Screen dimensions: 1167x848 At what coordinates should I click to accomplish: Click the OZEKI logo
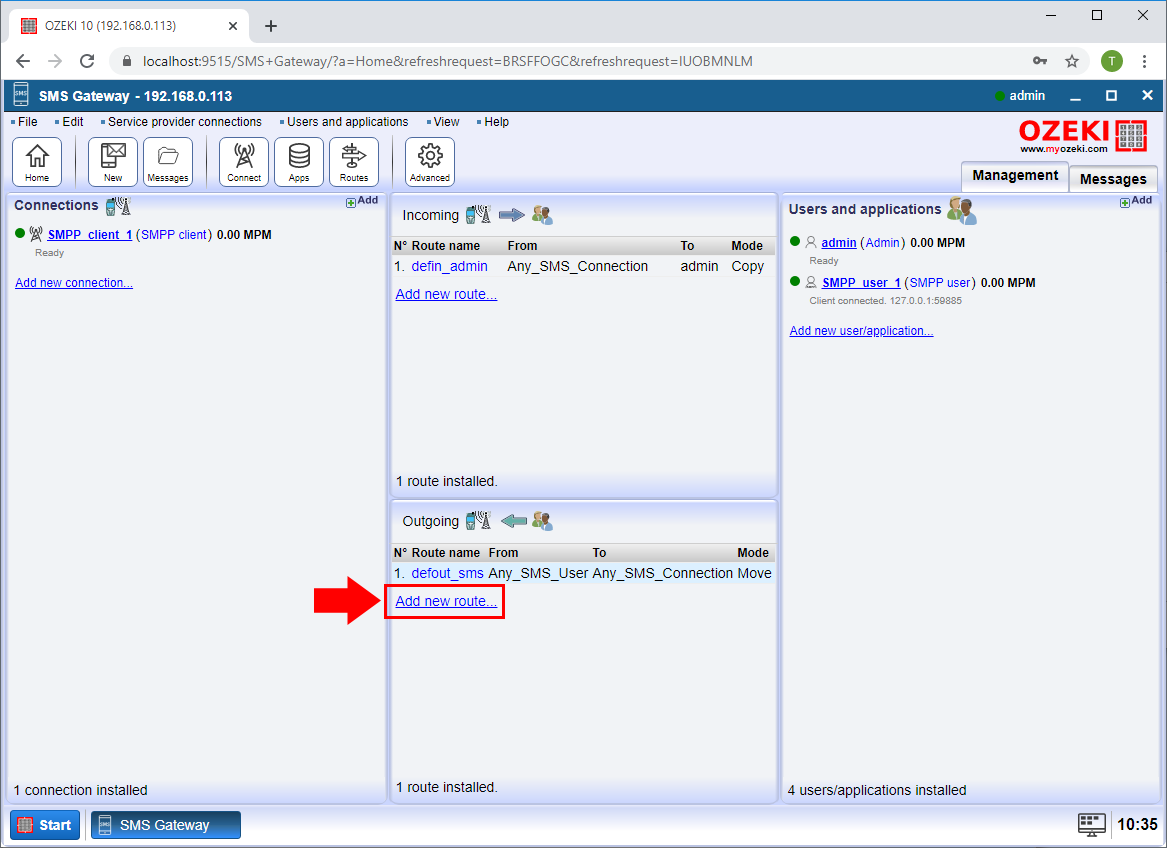[1083, 135]
